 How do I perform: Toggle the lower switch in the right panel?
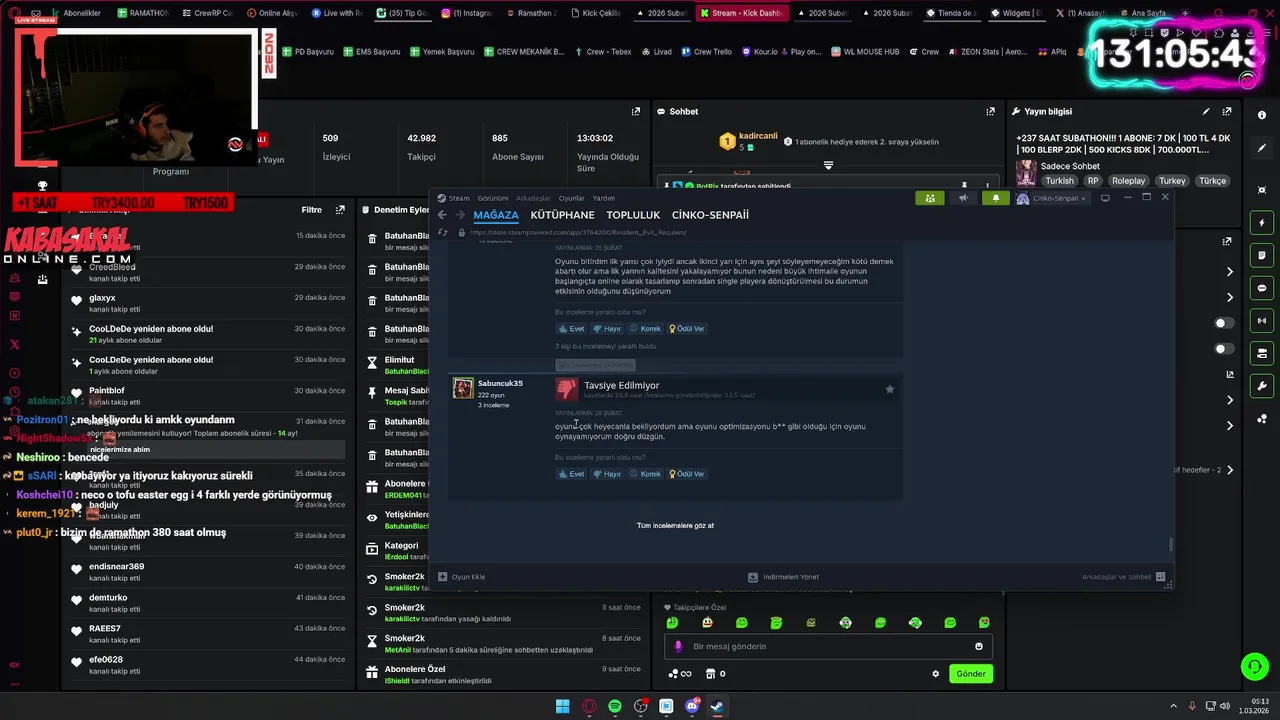pos(1223,349)
